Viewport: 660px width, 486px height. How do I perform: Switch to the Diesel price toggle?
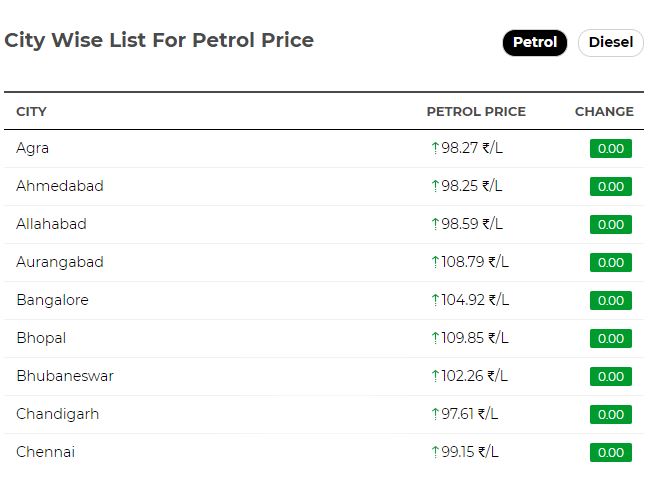[611, 42]
